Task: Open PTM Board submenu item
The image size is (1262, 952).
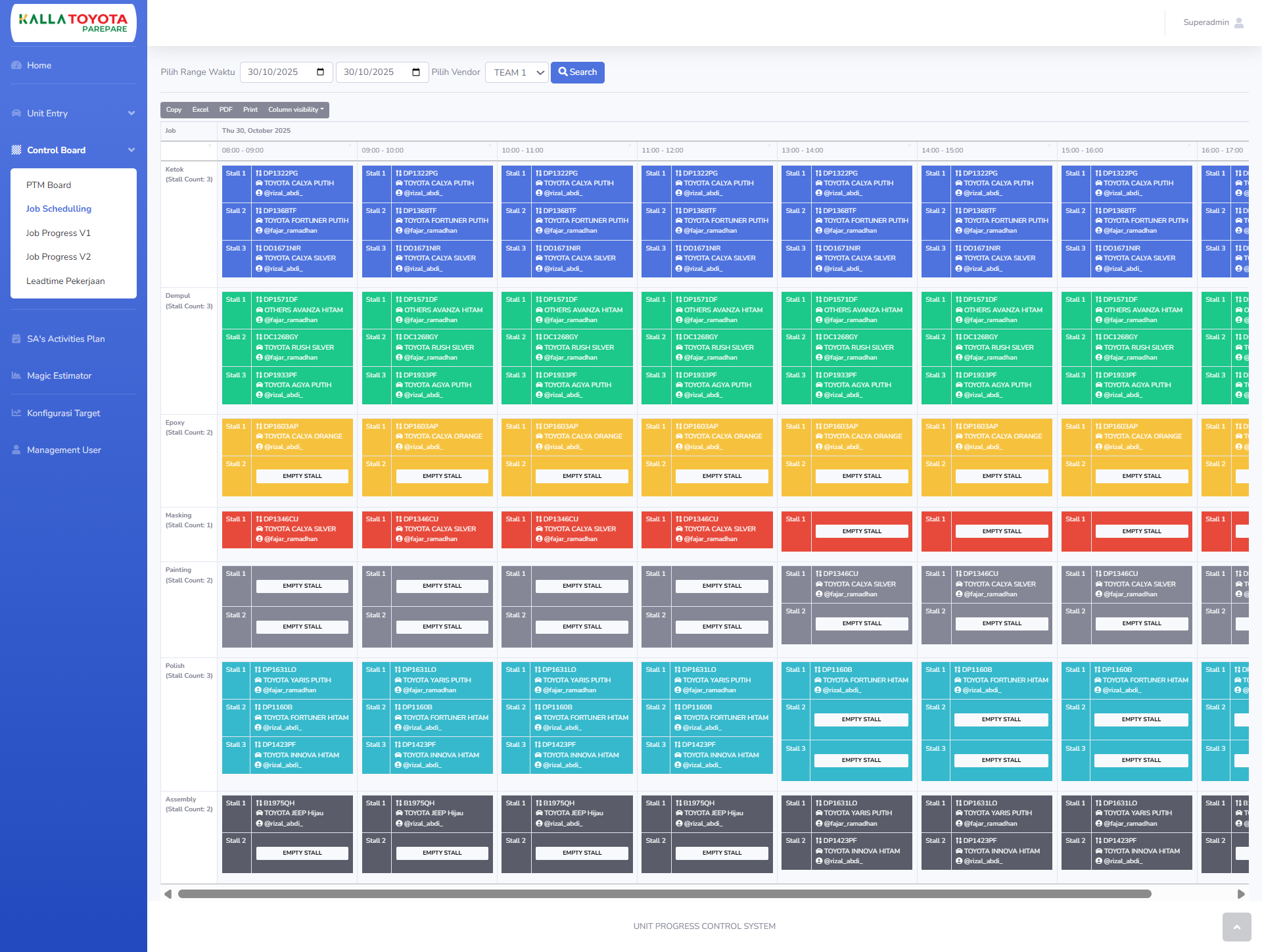Action: pyautogui.click(x=49, y=185)
